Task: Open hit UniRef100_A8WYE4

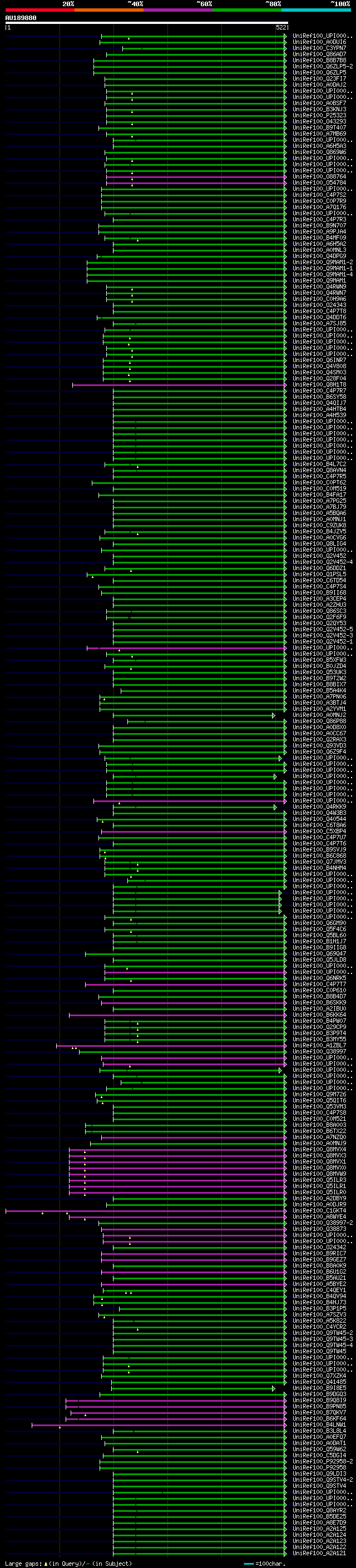Action: (x=319, y=1217)
